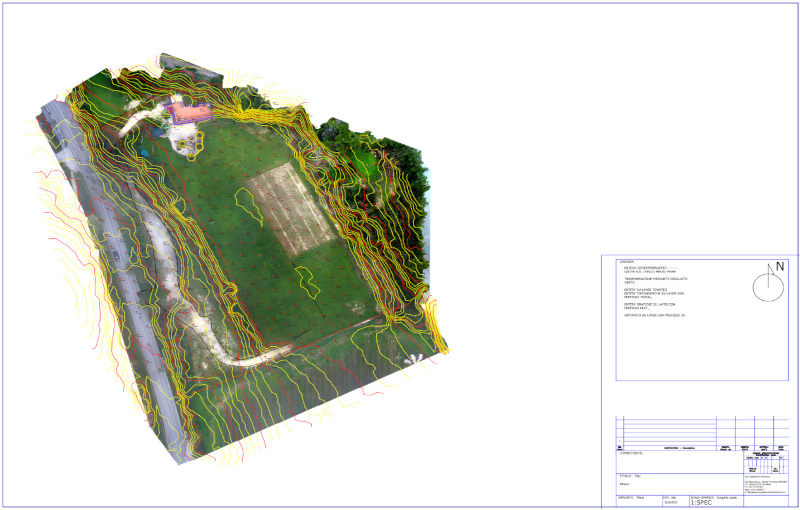Click the 'IMPIANTO - Plant' label

(631, 497)
